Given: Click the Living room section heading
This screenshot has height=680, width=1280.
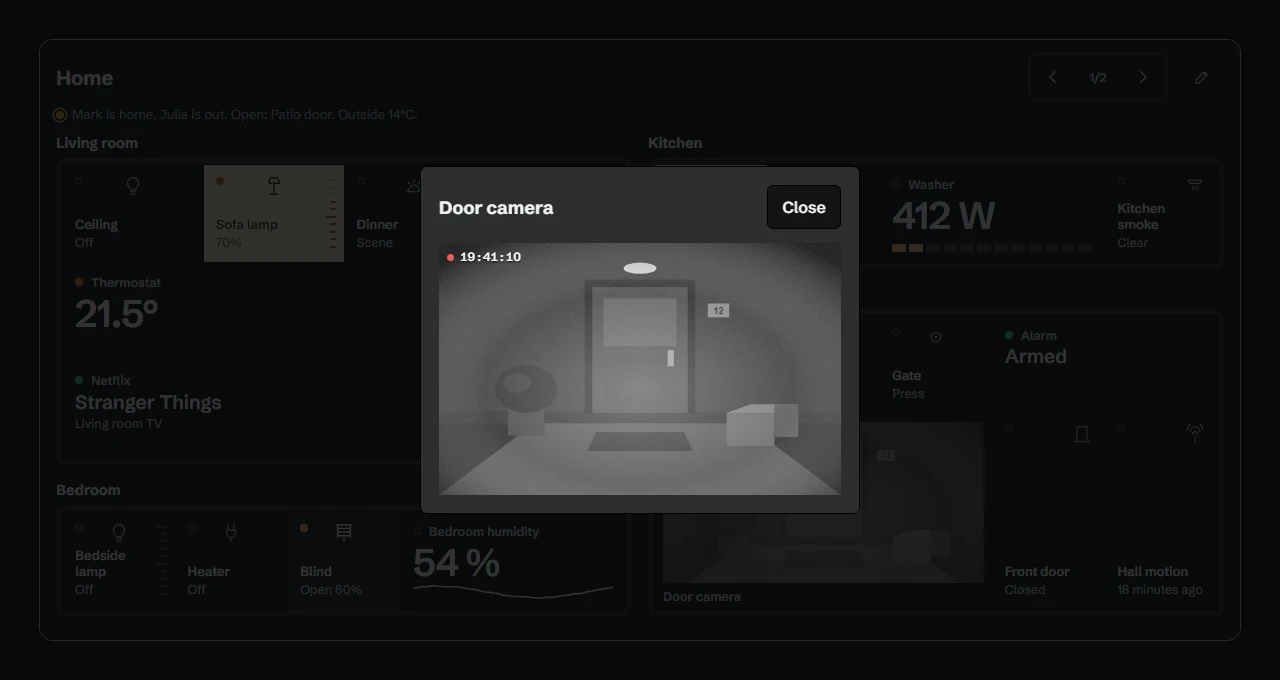Looking at the screenshot, I should [97, 143].
